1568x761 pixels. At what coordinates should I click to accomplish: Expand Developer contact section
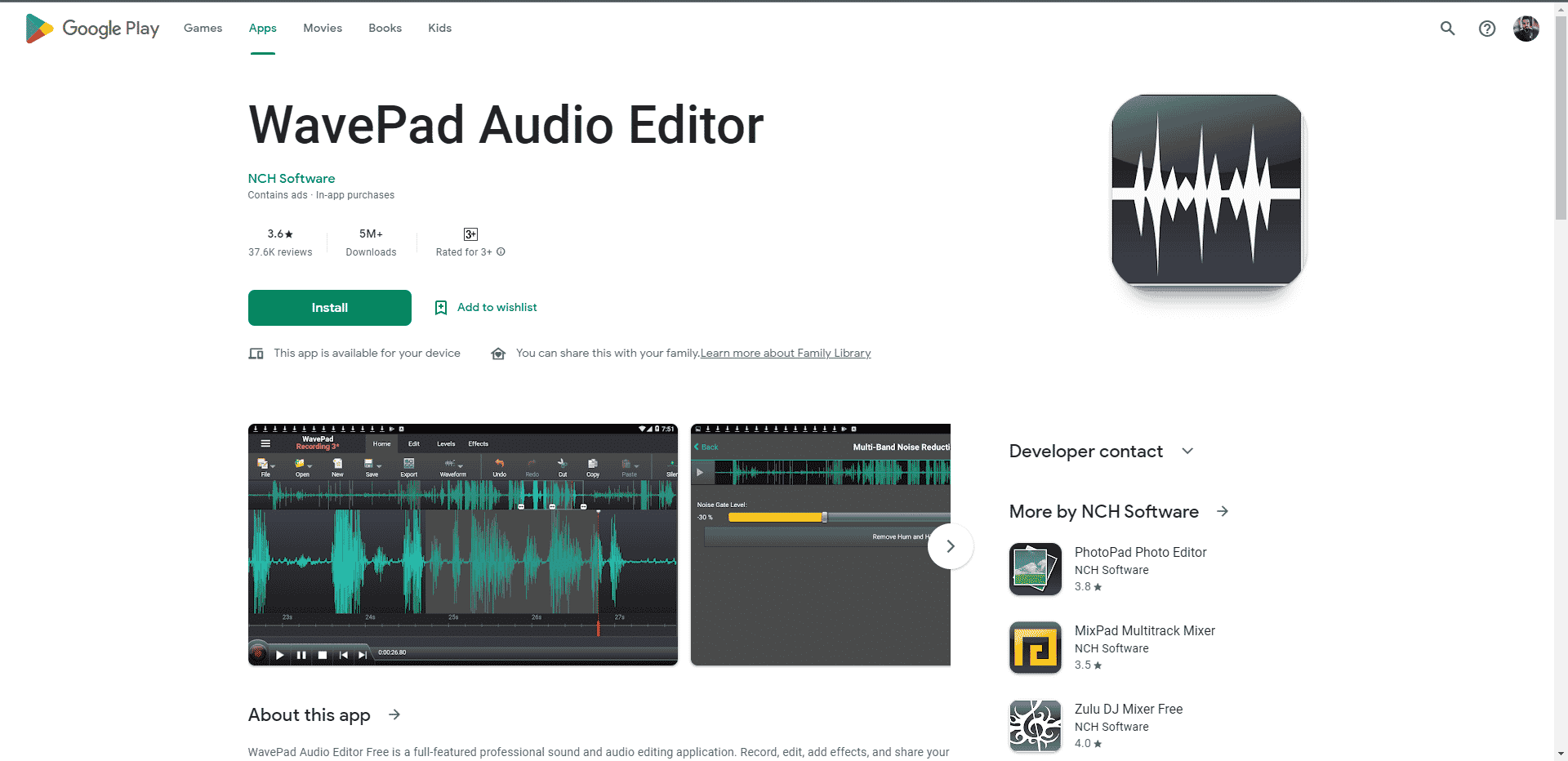(1187, 451)
